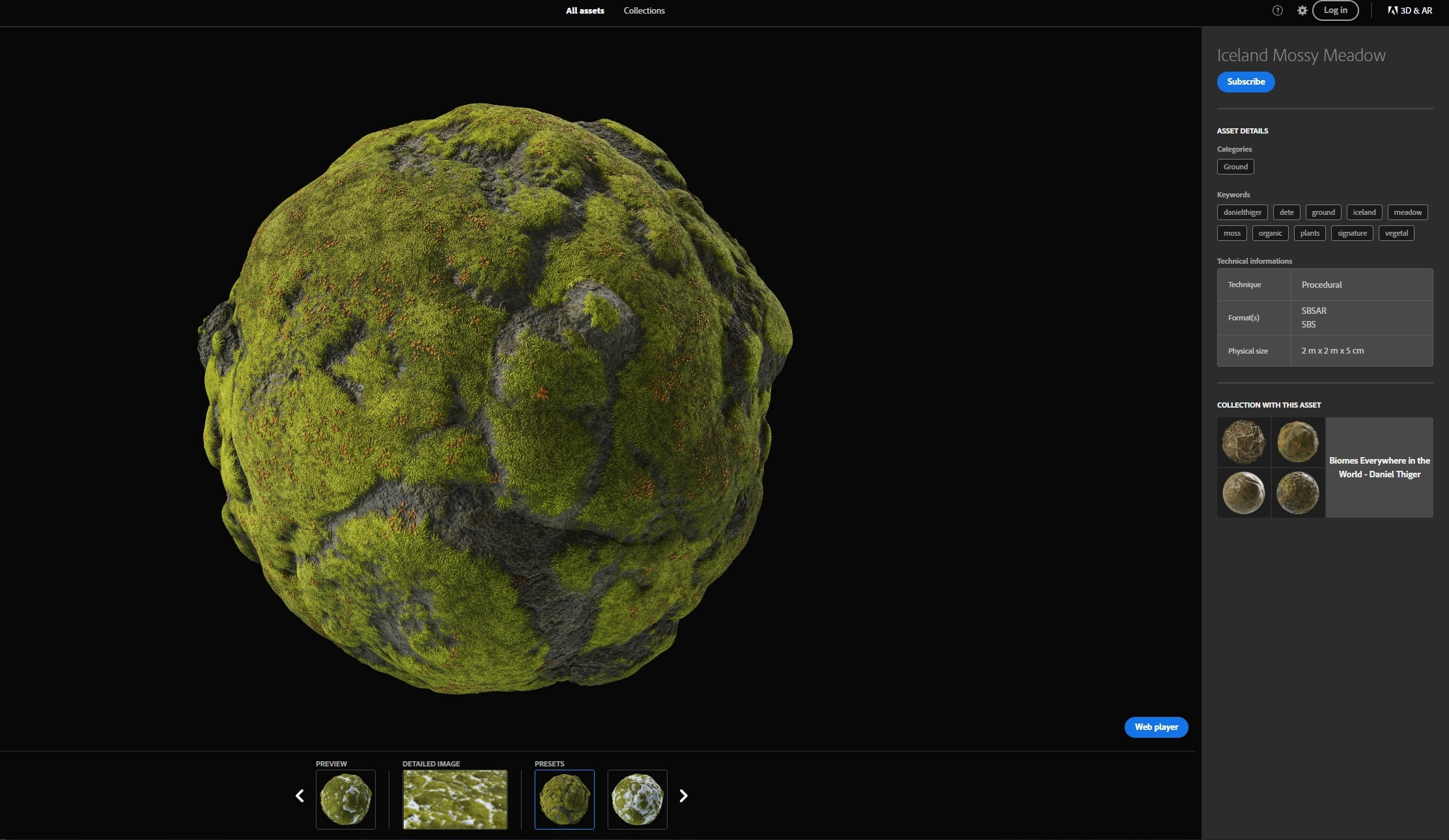The width and height of the screenshot is (1449, 840).
Task: Select the Ground category tag
Action: click(1235, 167)
